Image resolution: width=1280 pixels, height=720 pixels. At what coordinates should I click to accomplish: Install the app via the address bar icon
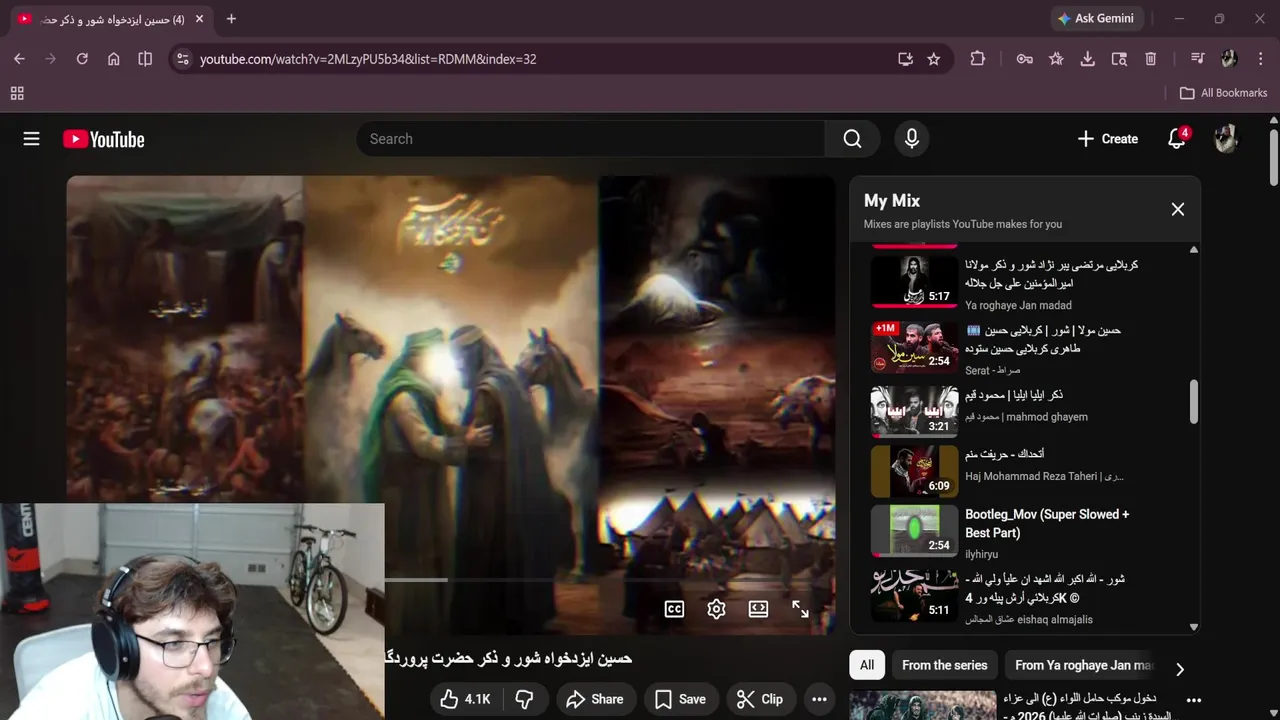coord(905,59)
